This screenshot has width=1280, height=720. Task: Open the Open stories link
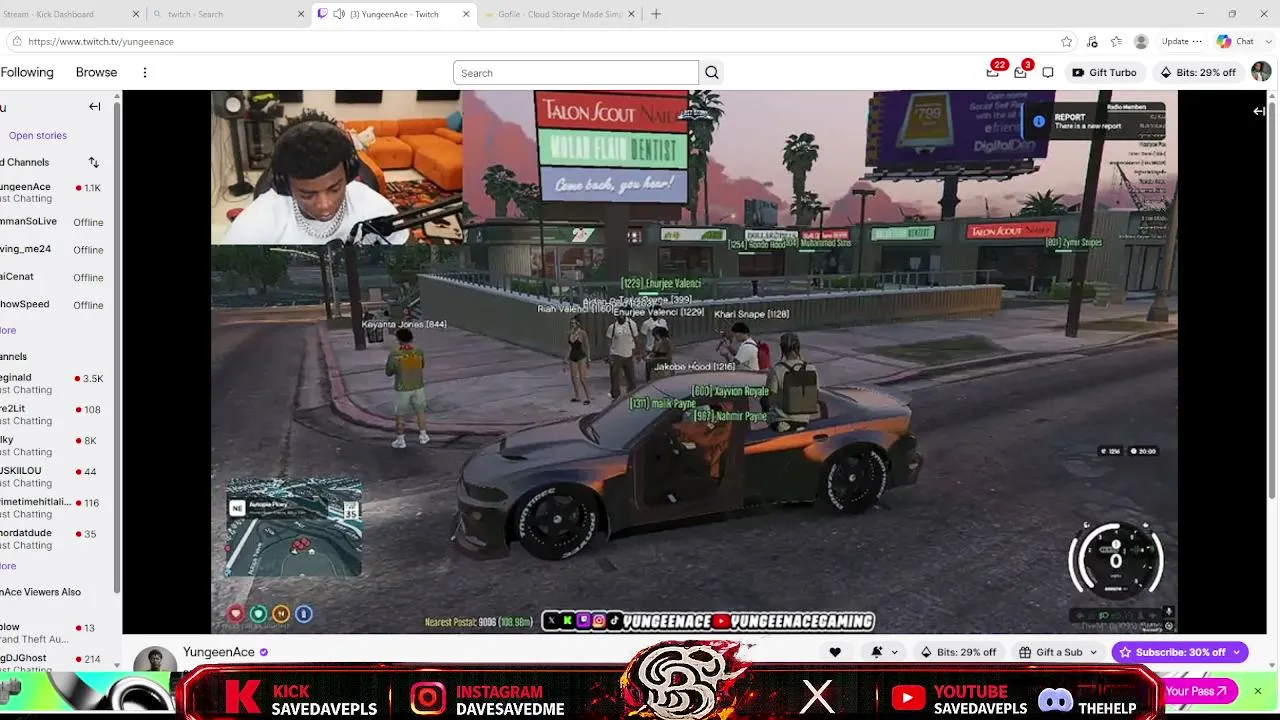coord(38,135)
